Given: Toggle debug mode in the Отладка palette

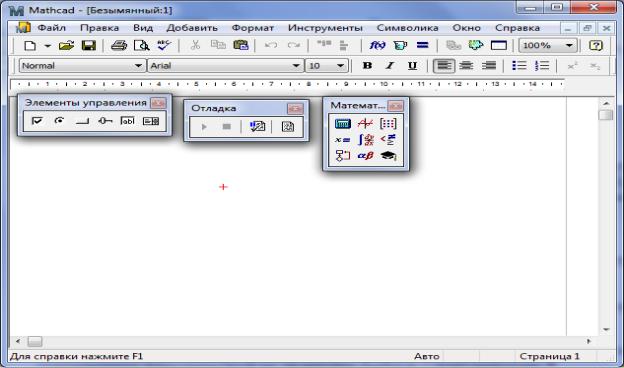Looking at the screenshot, I should pos(257,127).
